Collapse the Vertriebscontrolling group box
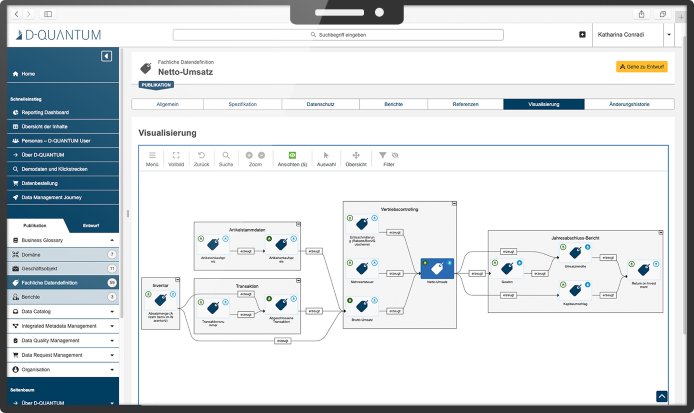 452,204
